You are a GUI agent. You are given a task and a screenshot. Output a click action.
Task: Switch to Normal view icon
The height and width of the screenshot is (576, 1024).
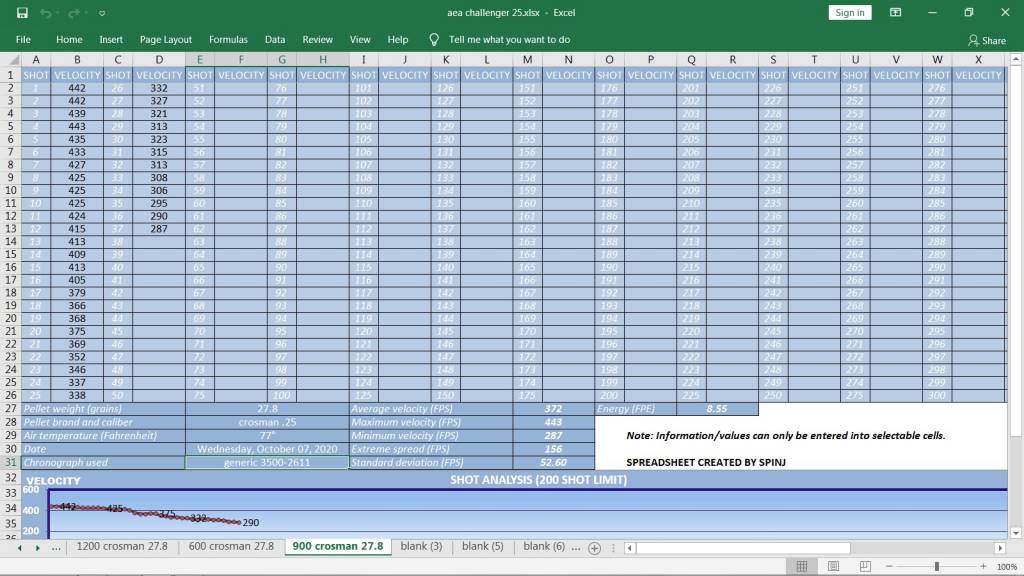point(802,566)
